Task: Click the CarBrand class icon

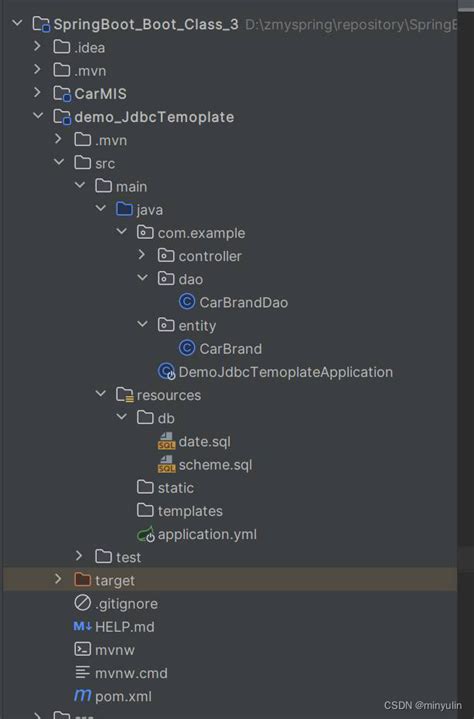Action: click(187, 348)
